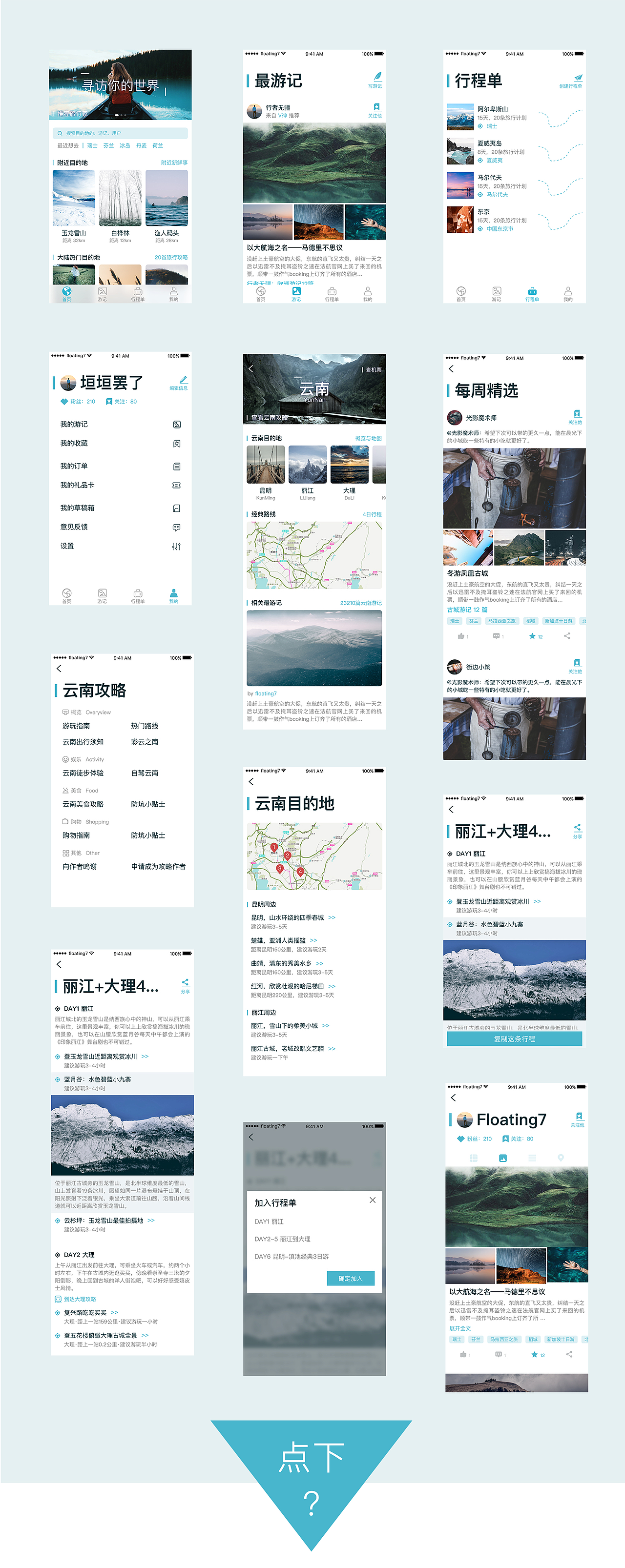Switch to 首页 tab on 行程单 screen
This screenshot has height=1568, width=625.
pyautogui.click(x=461, y=295)
